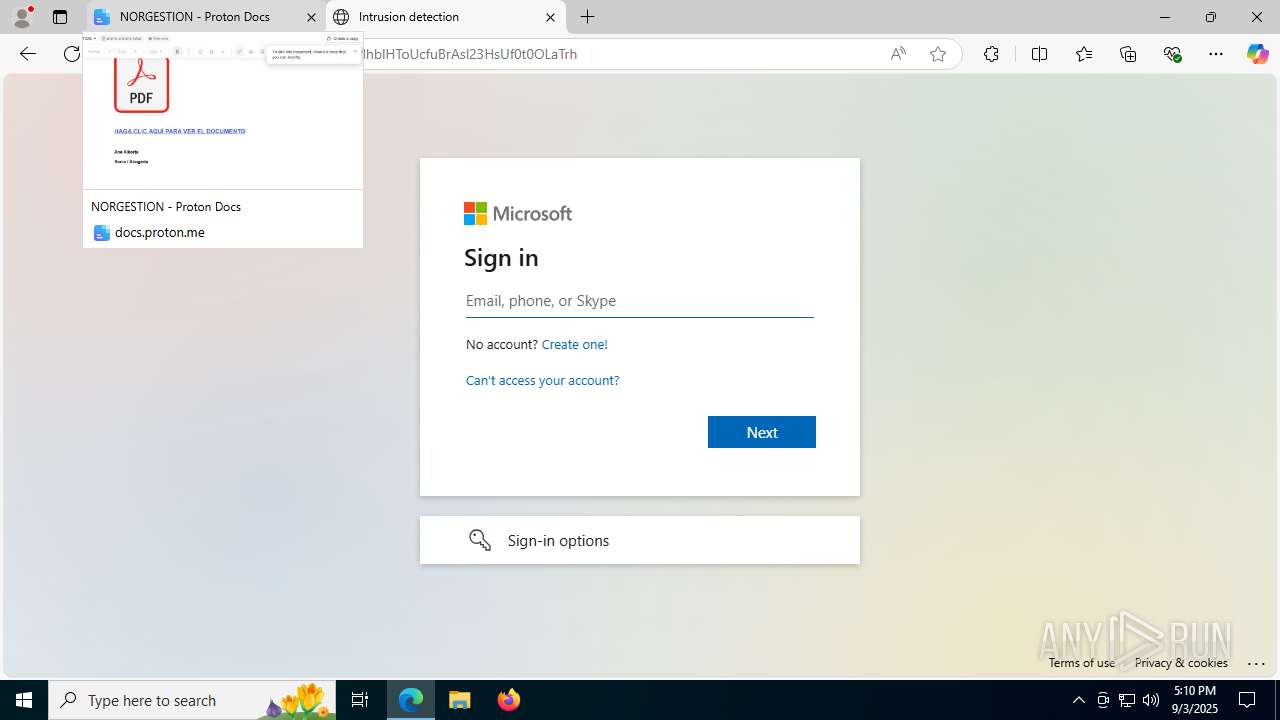This screenshot has height=720, width=1280.
Task: Reload the current page
Action: 72,54
